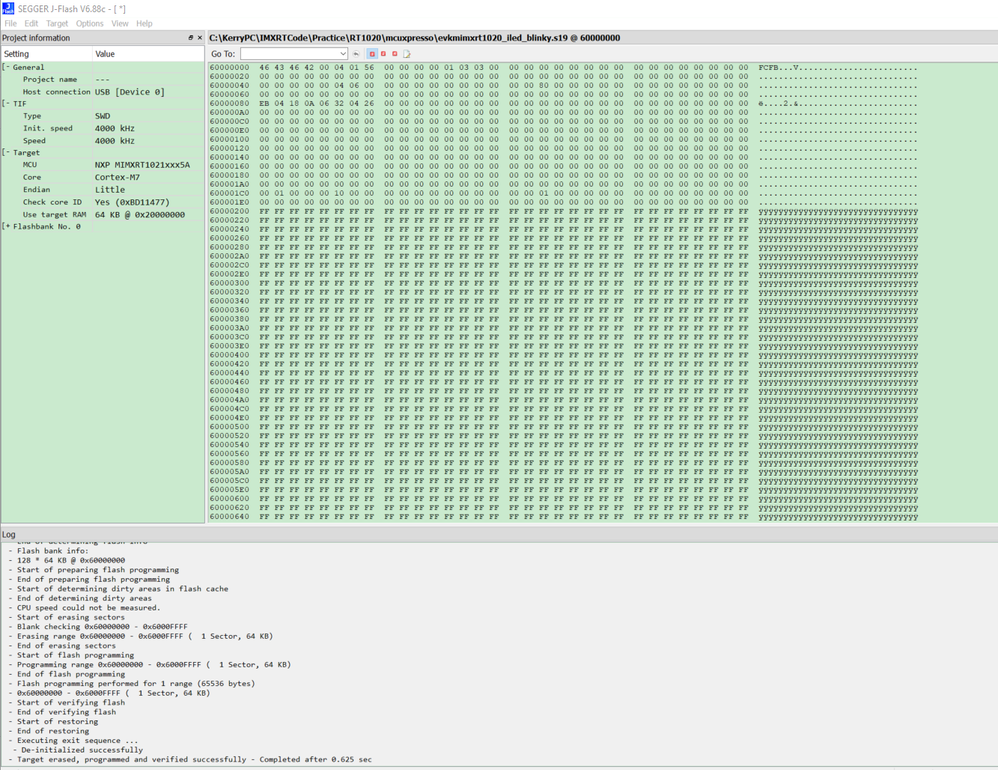This screenshot has height=770, width=998.
Task: Close the Project information panel
Action: click(198, 37)
